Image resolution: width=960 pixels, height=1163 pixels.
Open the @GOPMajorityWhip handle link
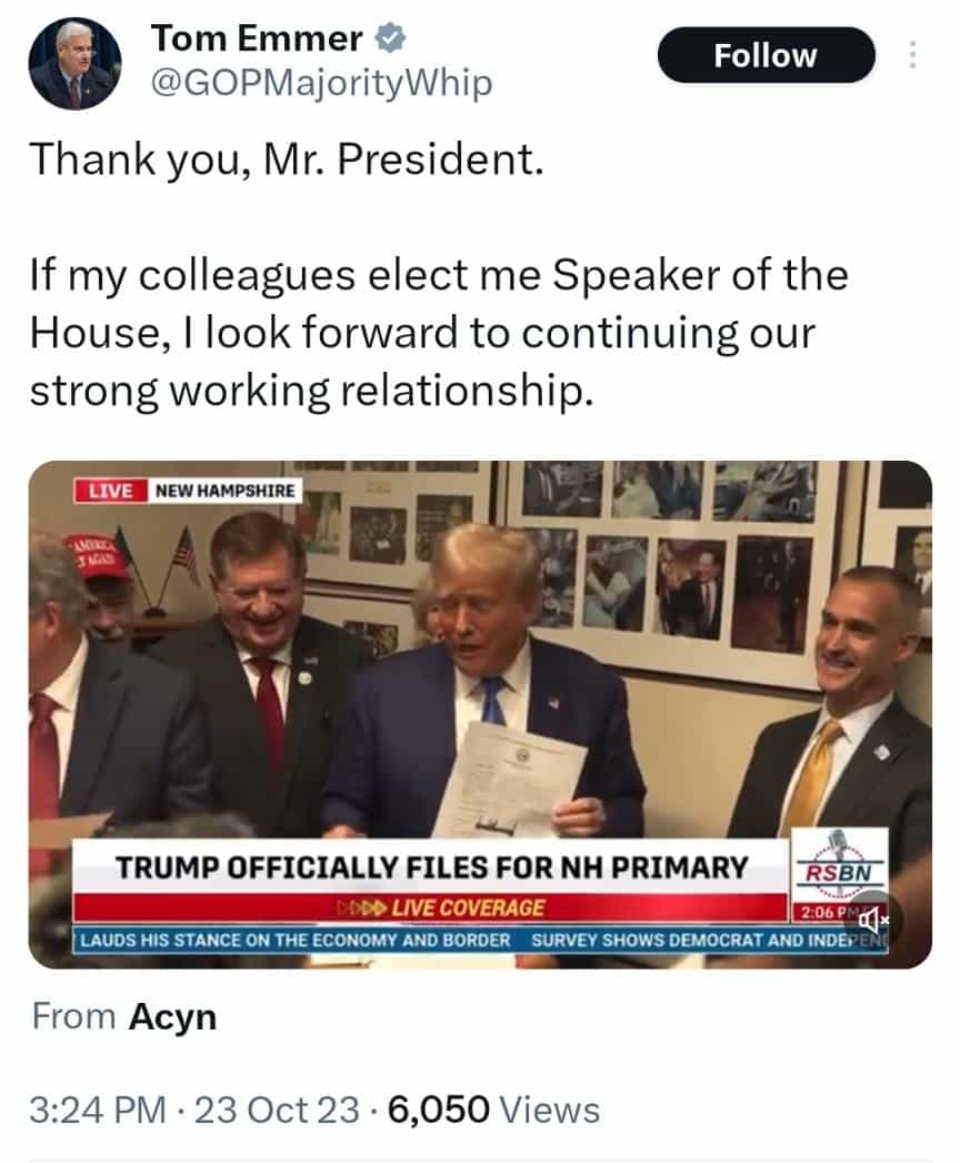[x=320, y=83]
